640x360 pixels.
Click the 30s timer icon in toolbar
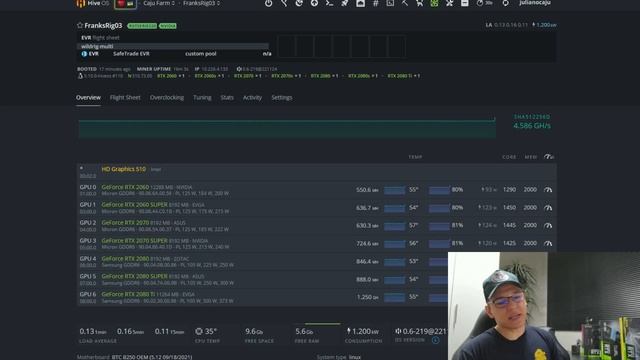[x=484, y=3]
